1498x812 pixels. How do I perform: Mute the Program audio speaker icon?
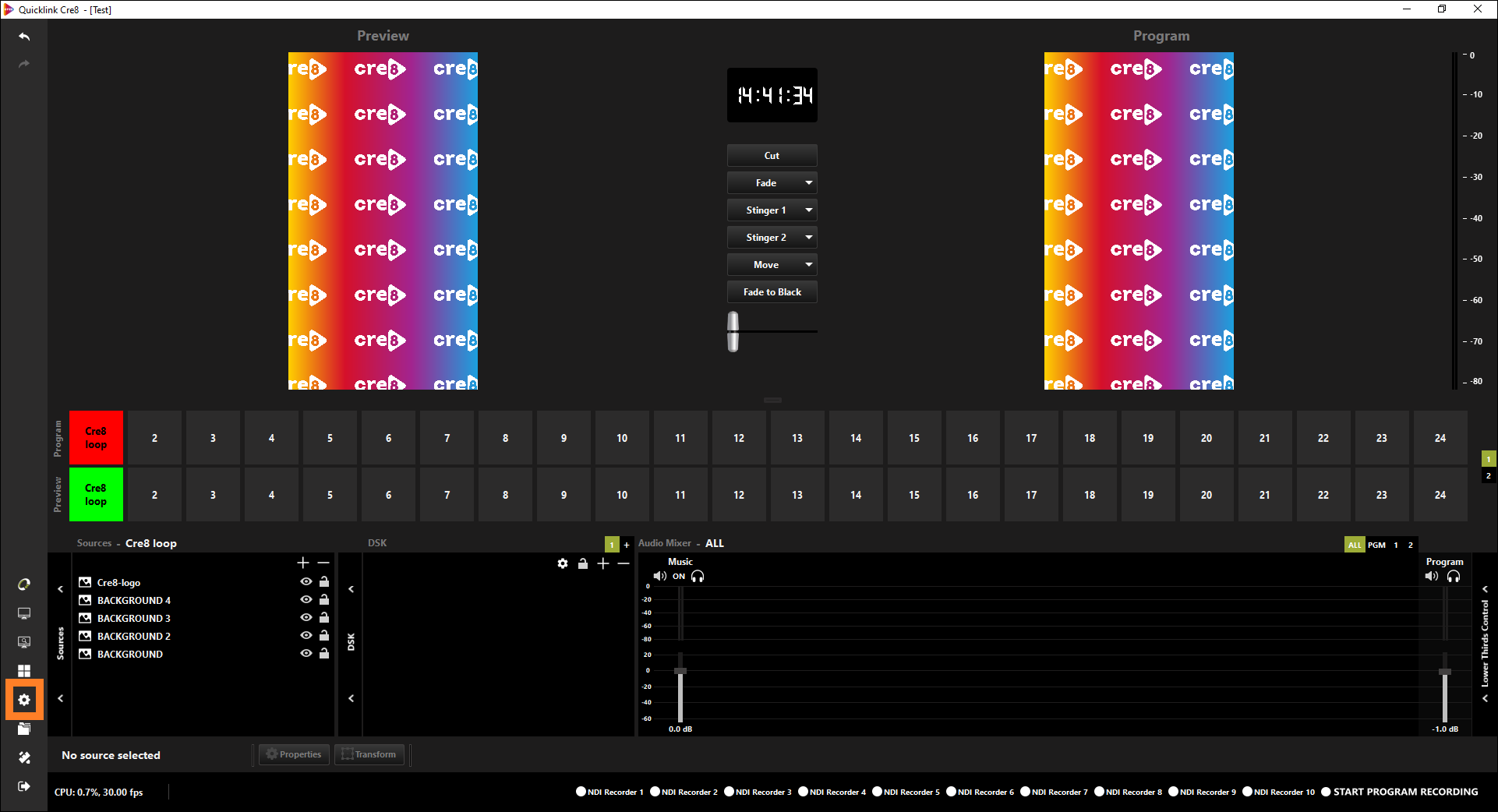[1431, 577]
